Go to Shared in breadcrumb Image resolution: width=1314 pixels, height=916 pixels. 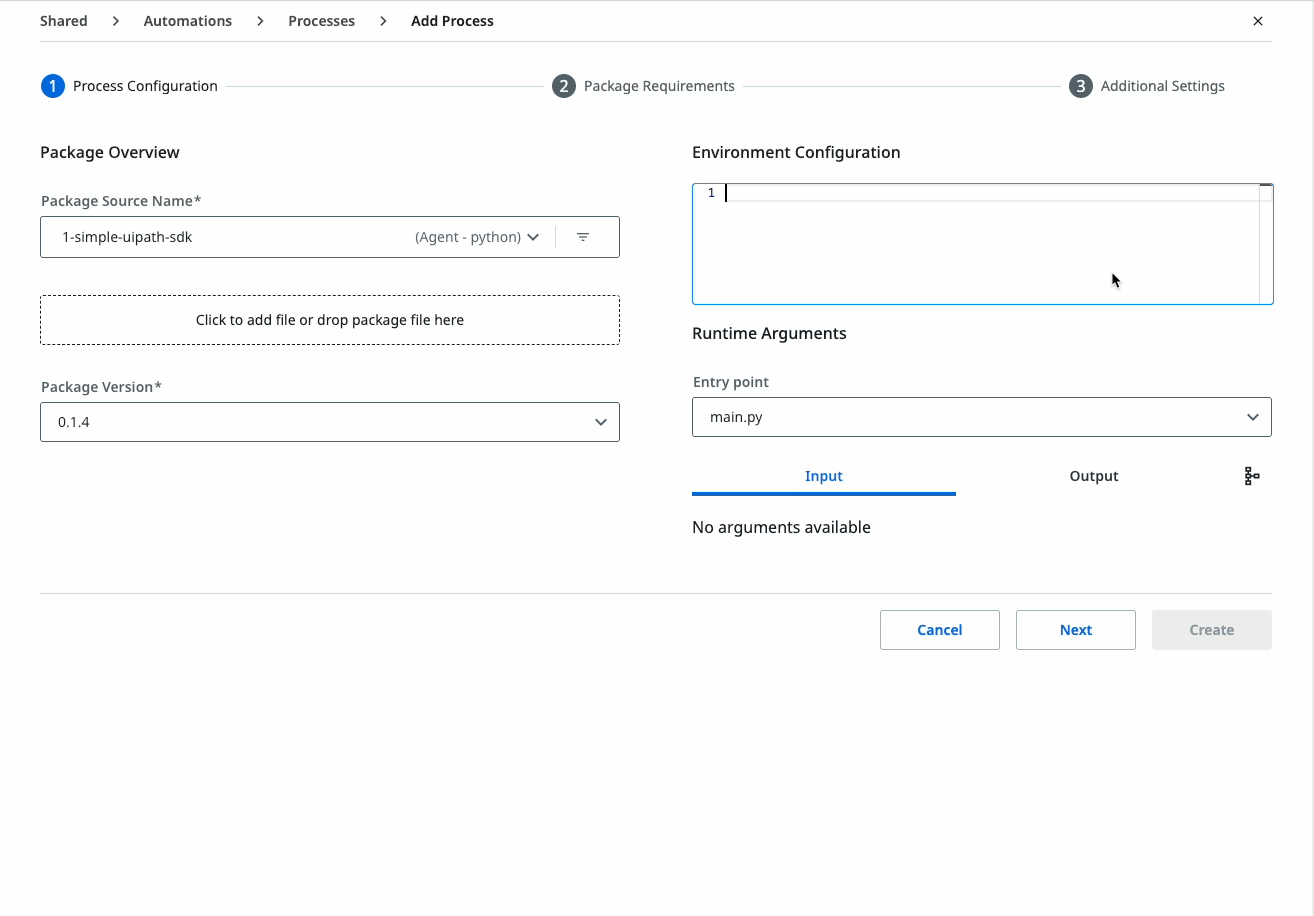[x=64, y=21]
